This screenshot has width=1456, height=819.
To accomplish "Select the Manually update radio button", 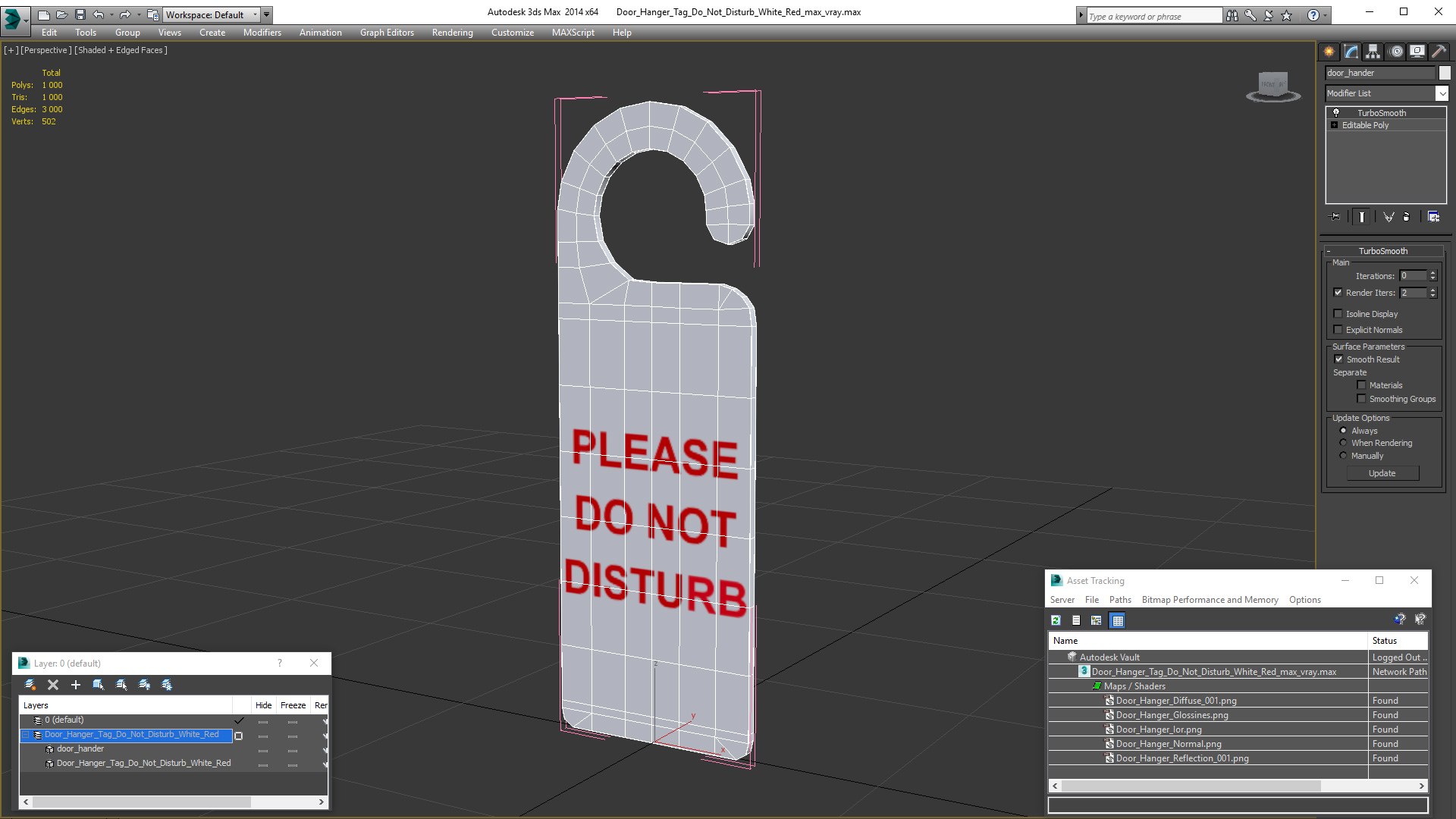I will tap(1343, 456).
